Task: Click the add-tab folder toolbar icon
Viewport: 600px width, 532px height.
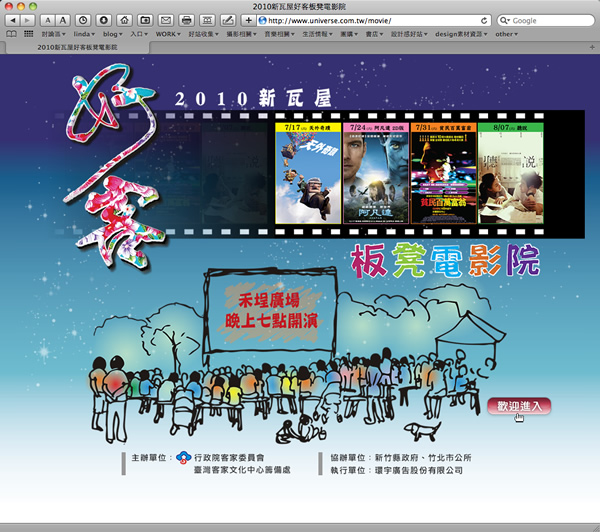Action: [145, 20]
